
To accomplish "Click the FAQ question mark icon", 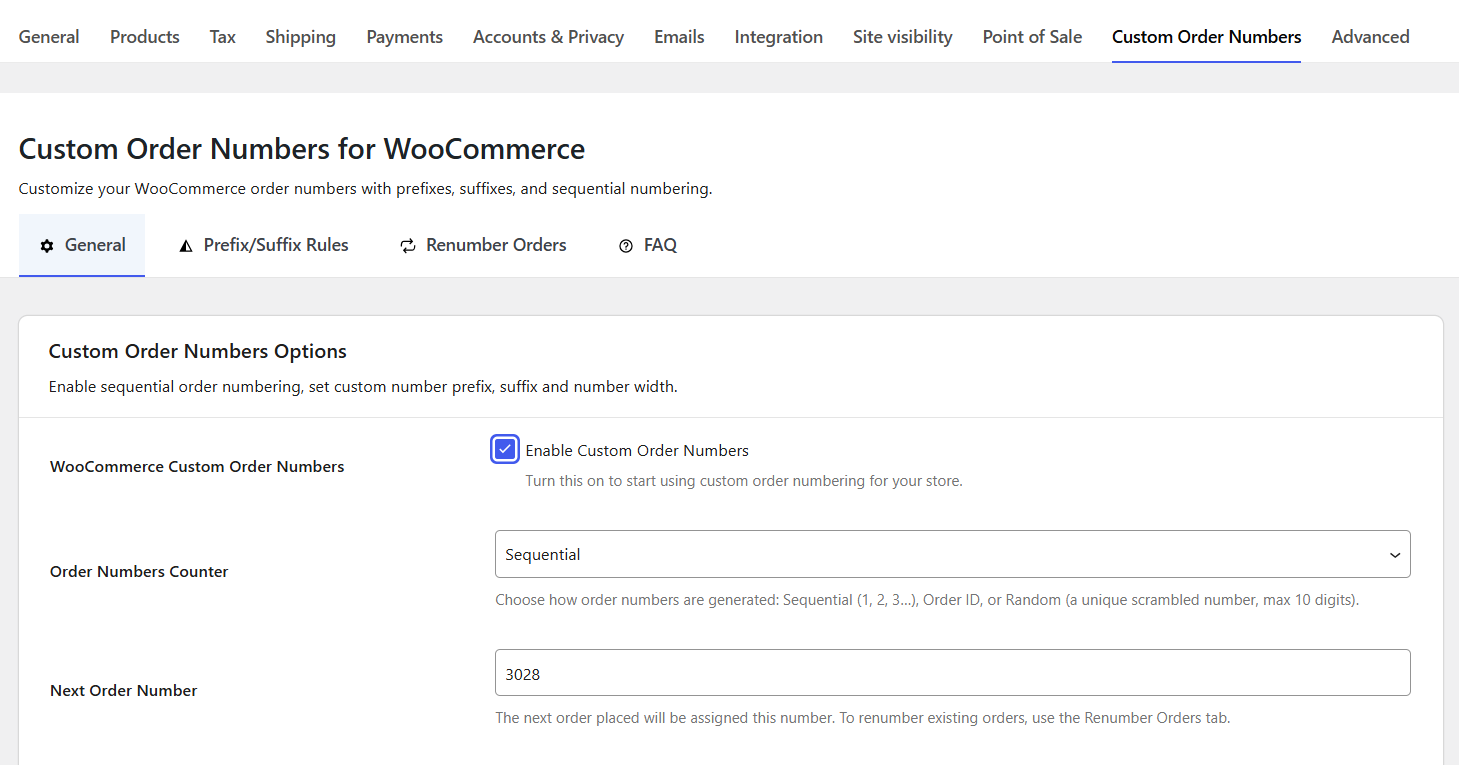I will coord(626,246).
